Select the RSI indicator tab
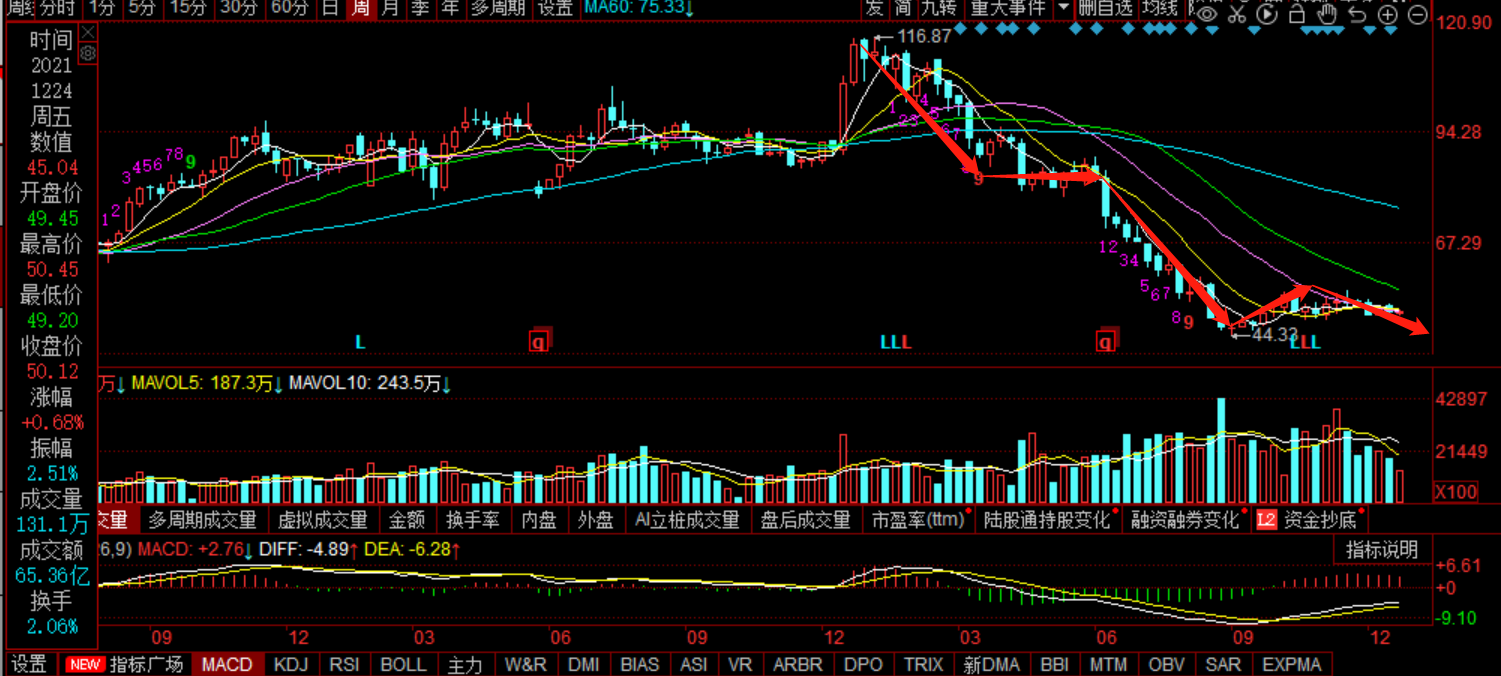Viewport: 1501px width, 676px height. click(344, 665)
